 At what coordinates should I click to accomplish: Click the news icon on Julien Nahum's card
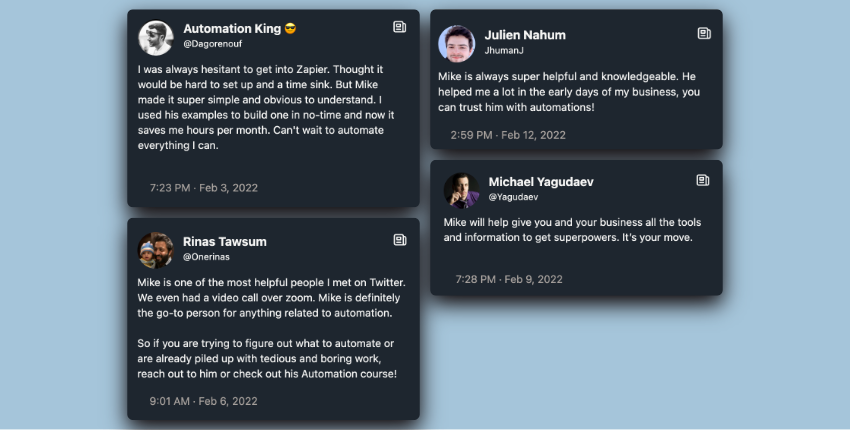click(x=704, y=33)
